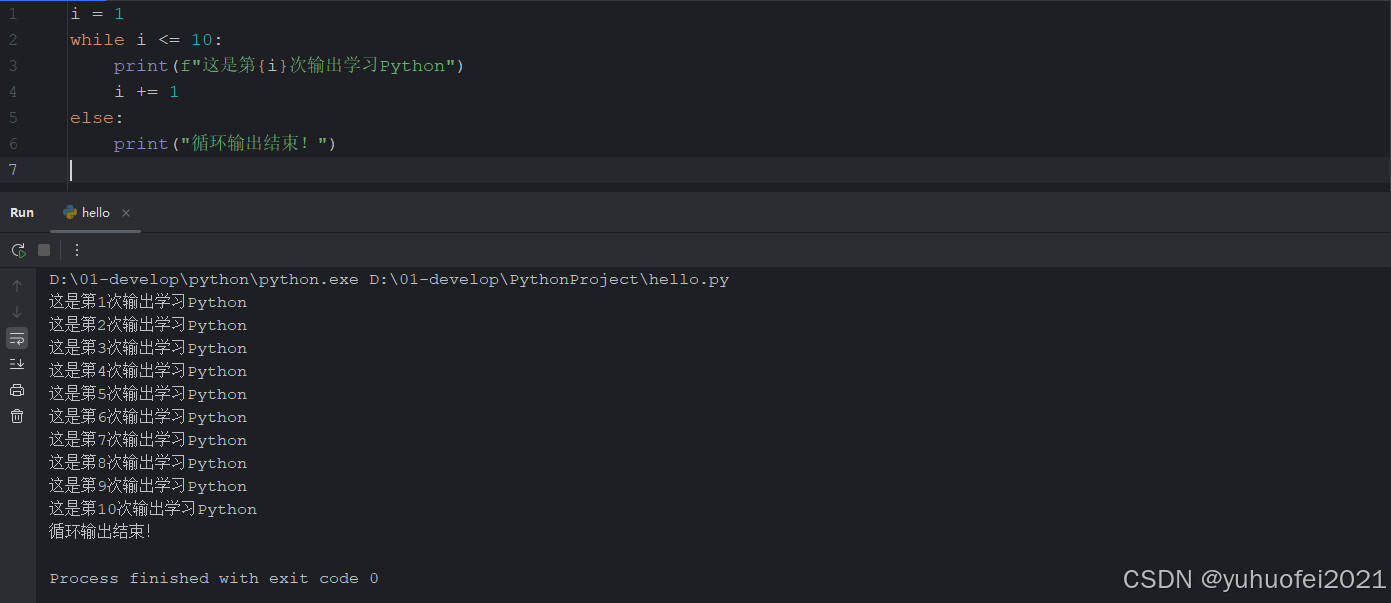Image resolution: width=1391 pixels, height=603 pixels.
Task: Click output line '这是第4次输出学习Python'
Action: 148,371
